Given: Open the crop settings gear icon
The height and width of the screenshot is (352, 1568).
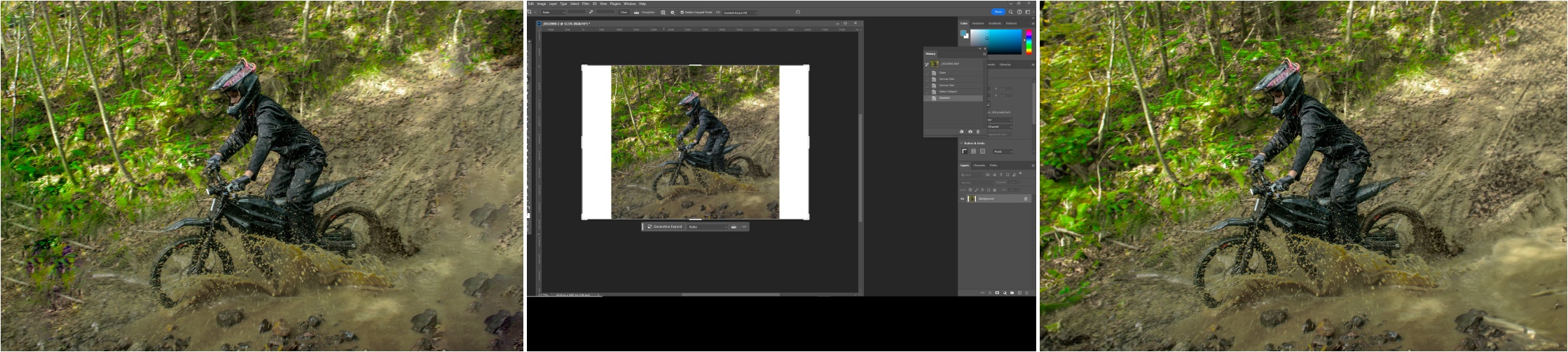Looking at the screenshot, I should click(x=672, y=12).
